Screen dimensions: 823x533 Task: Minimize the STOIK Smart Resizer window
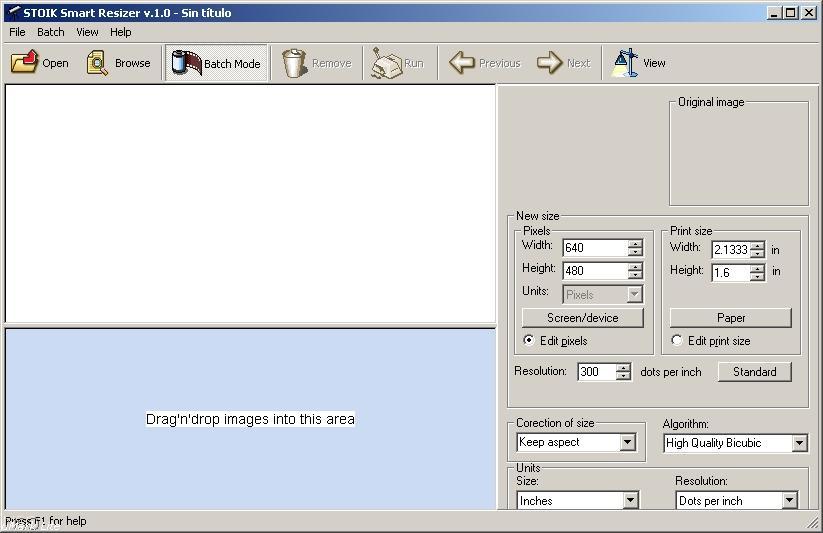point(774,13)
